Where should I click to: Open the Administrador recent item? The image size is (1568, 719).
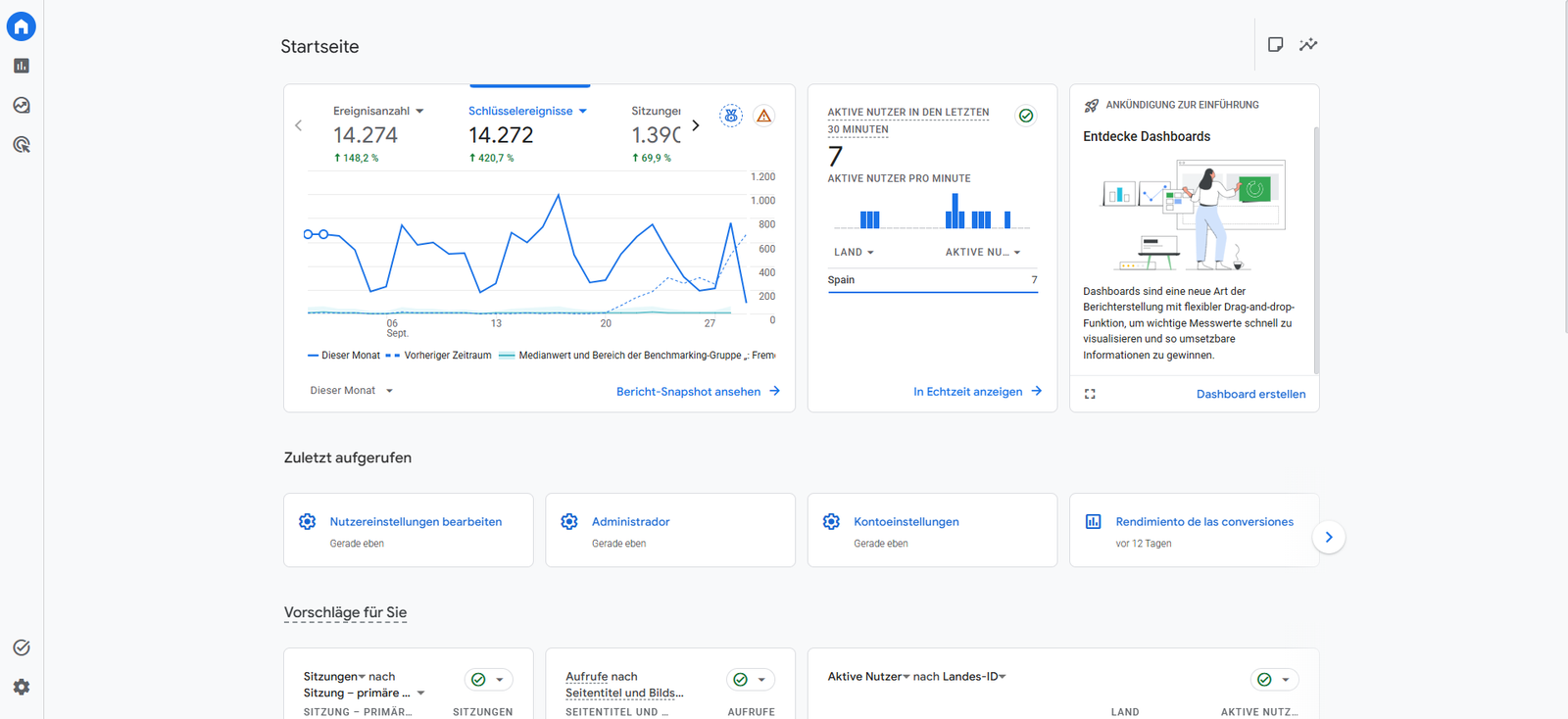coord(670,530)
